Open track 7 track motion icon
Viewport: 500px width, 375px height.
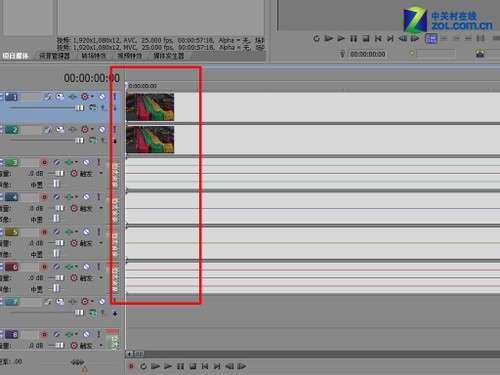click(x=60, y=302)
